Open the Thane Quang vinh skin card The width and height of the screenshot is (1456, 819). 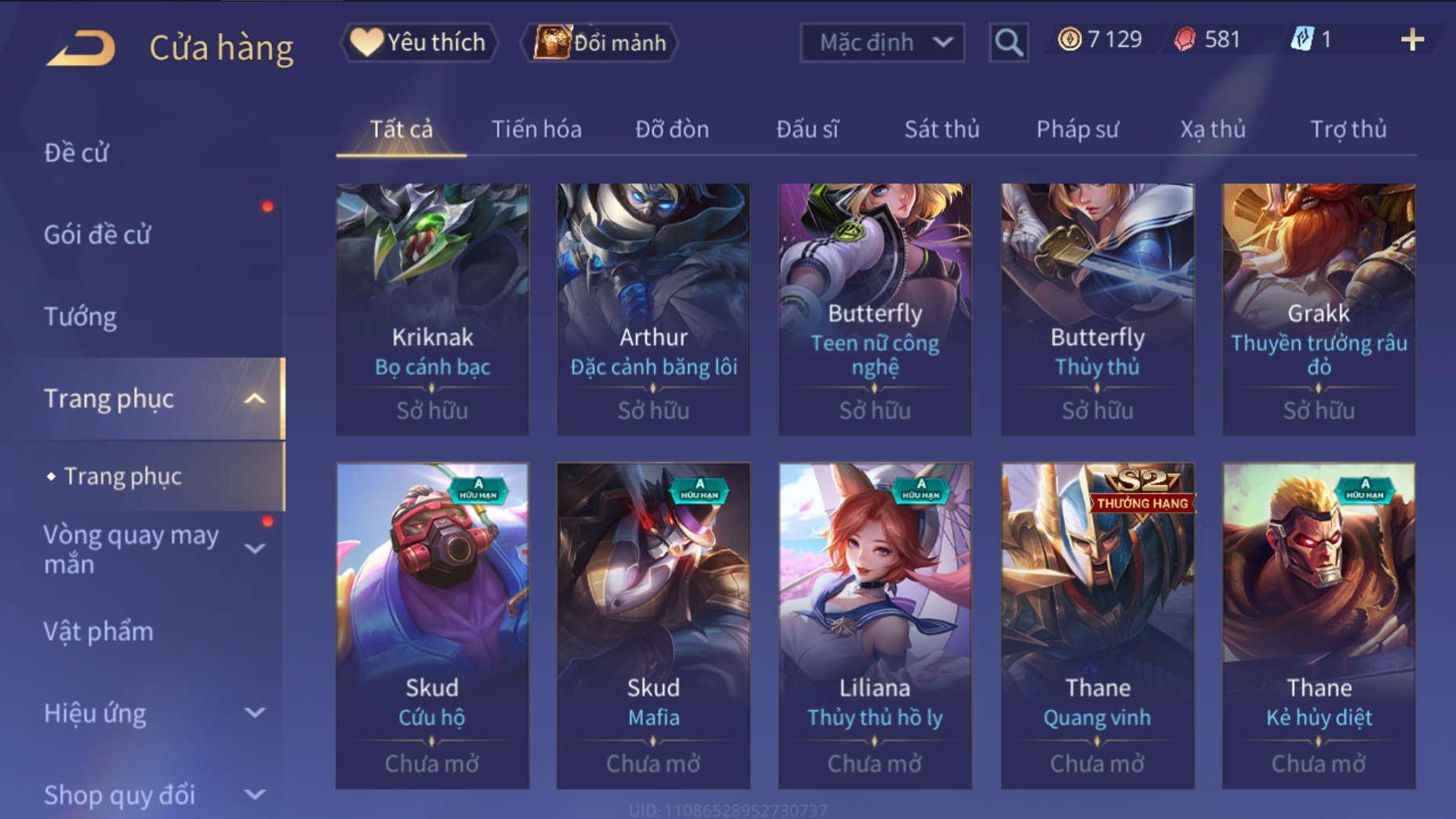click(1097, 625)
